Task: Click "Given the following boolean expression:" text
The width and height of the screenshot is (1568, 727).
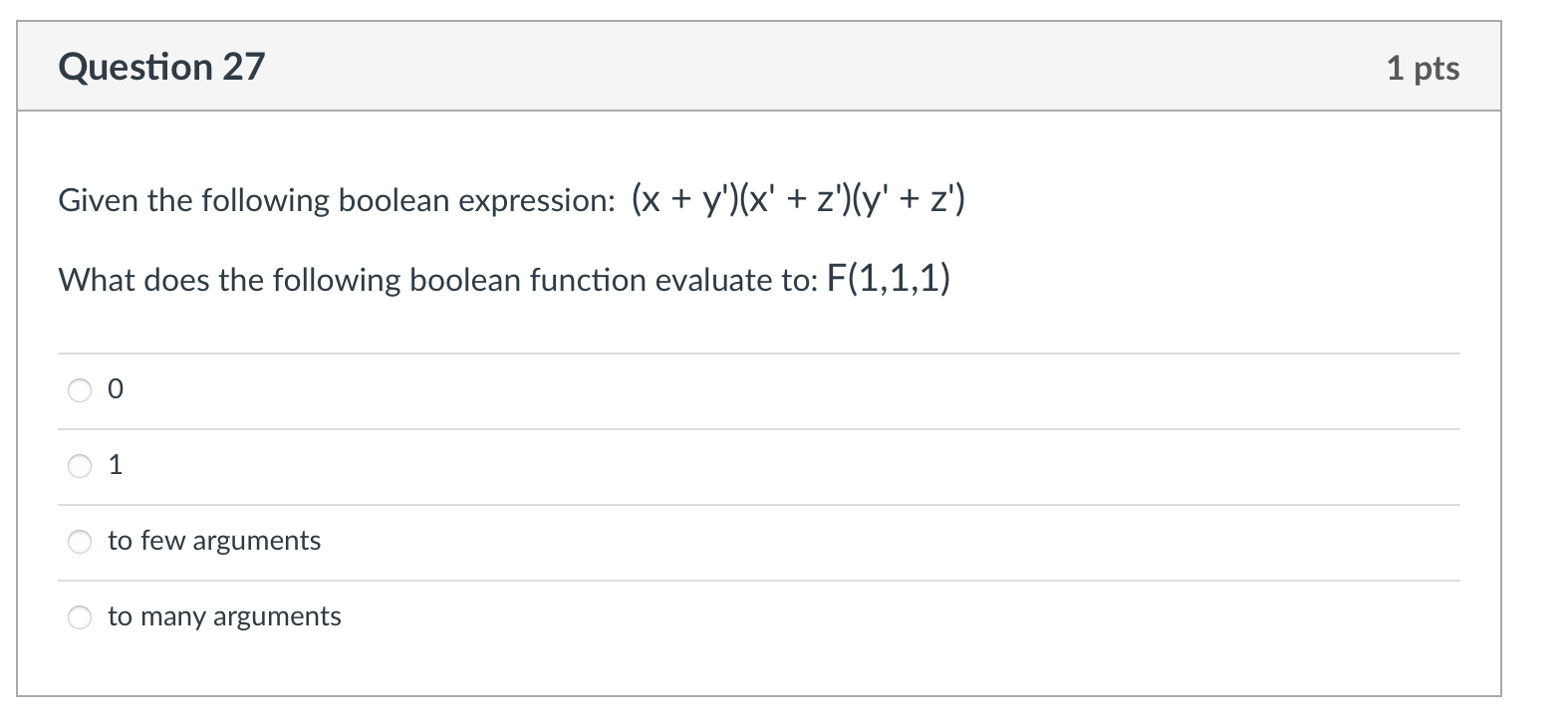Action: (338, 201)
